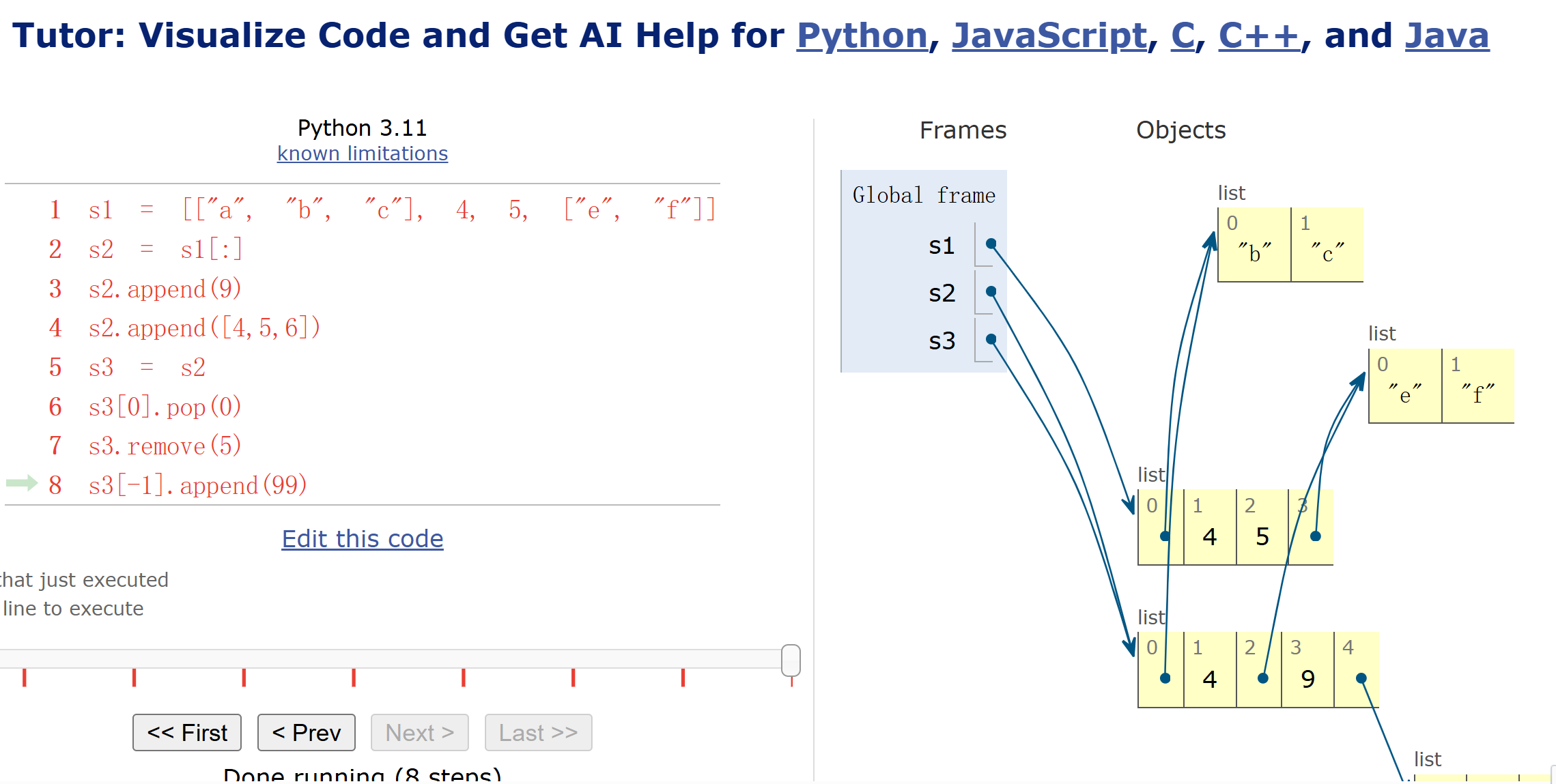The width and height of the screenshot is (1556, 784).
Task: Open the Python link in the title
Action: pyautogui.click(x=862, y=35)
